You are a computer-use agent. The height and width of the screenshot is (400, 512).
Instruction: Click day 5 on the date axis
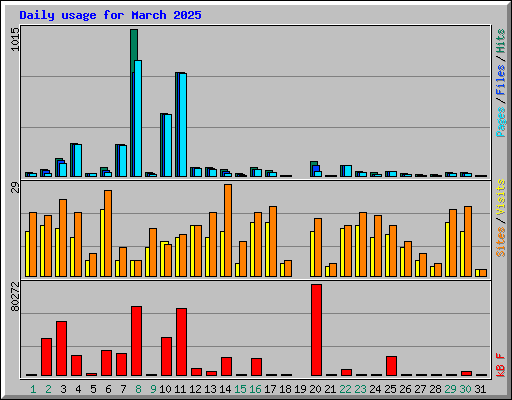(93, 389)
